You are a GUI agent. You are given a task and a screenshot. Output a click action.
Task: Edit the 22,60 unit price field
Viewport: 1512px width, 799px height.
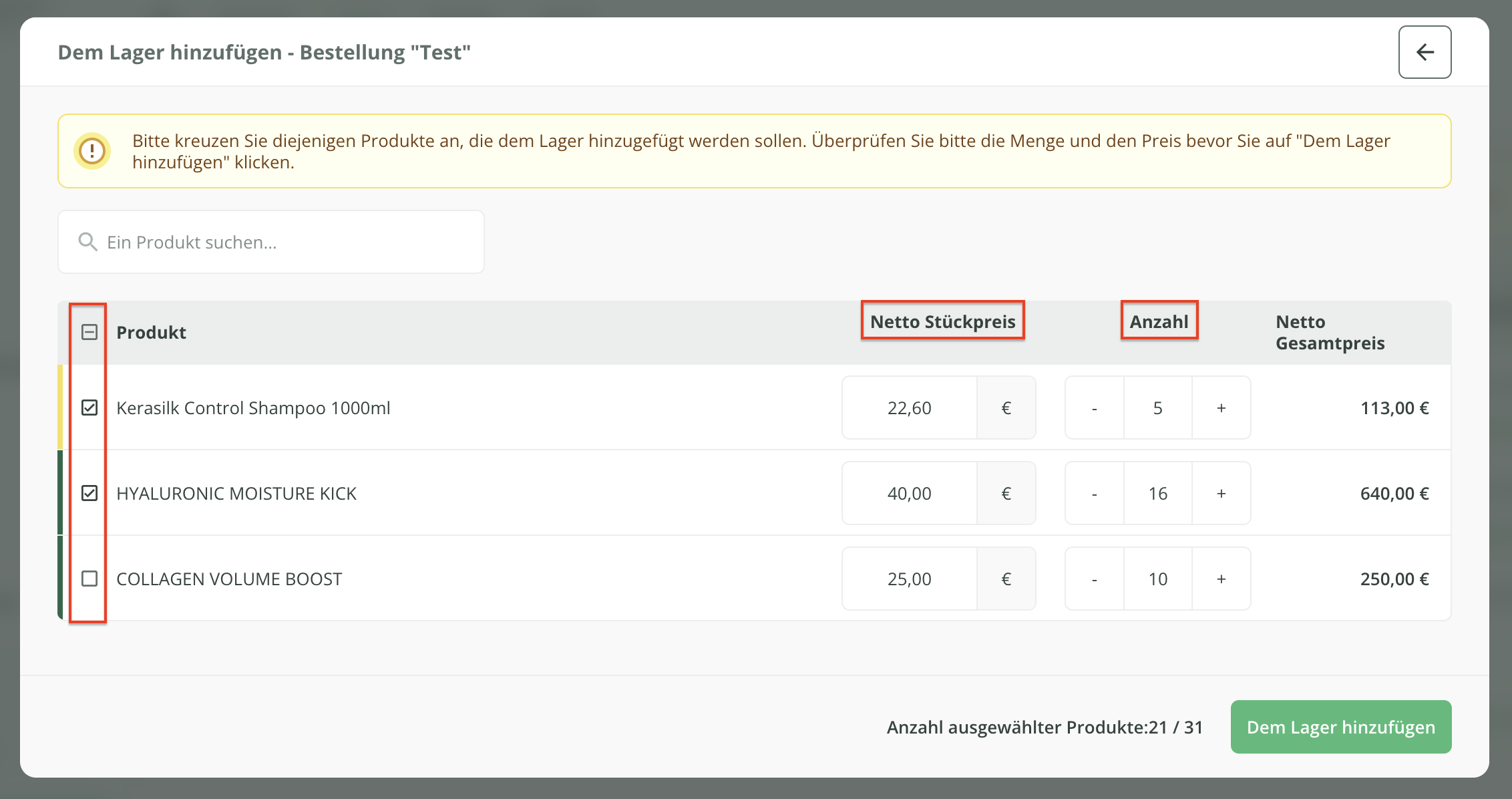909,408
